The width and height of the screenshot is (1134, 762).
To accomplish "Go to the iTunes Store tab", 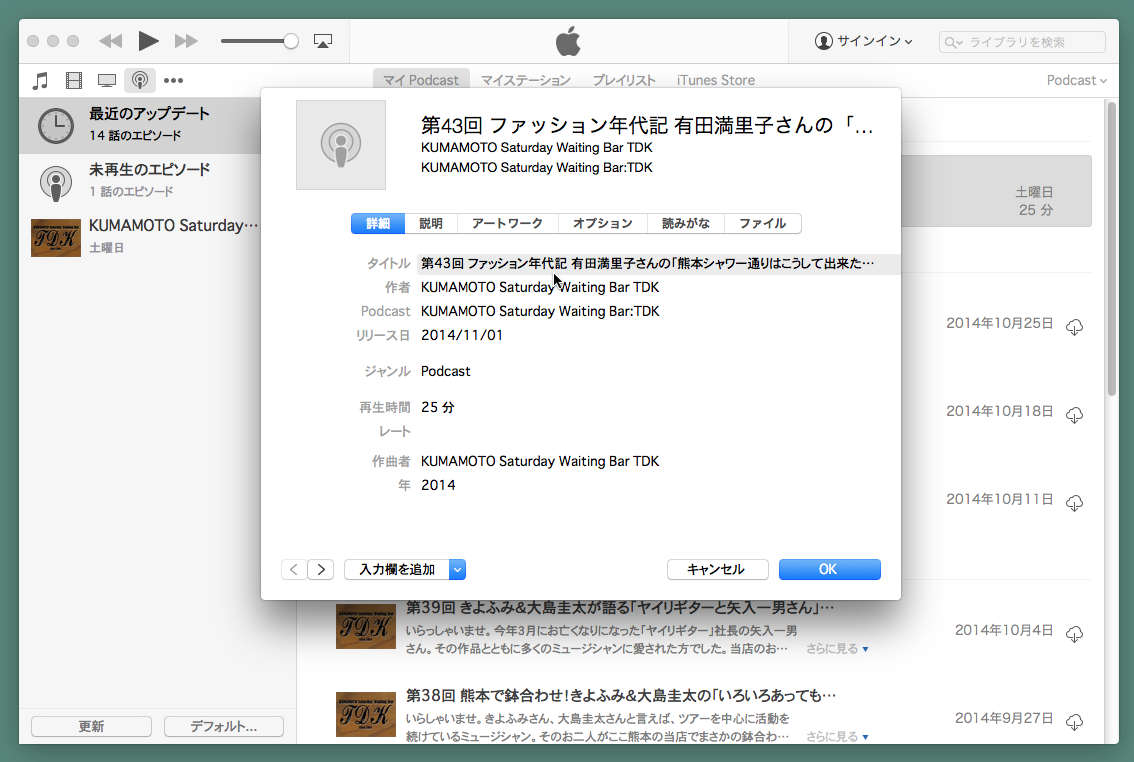I will [x=716, y=80].
